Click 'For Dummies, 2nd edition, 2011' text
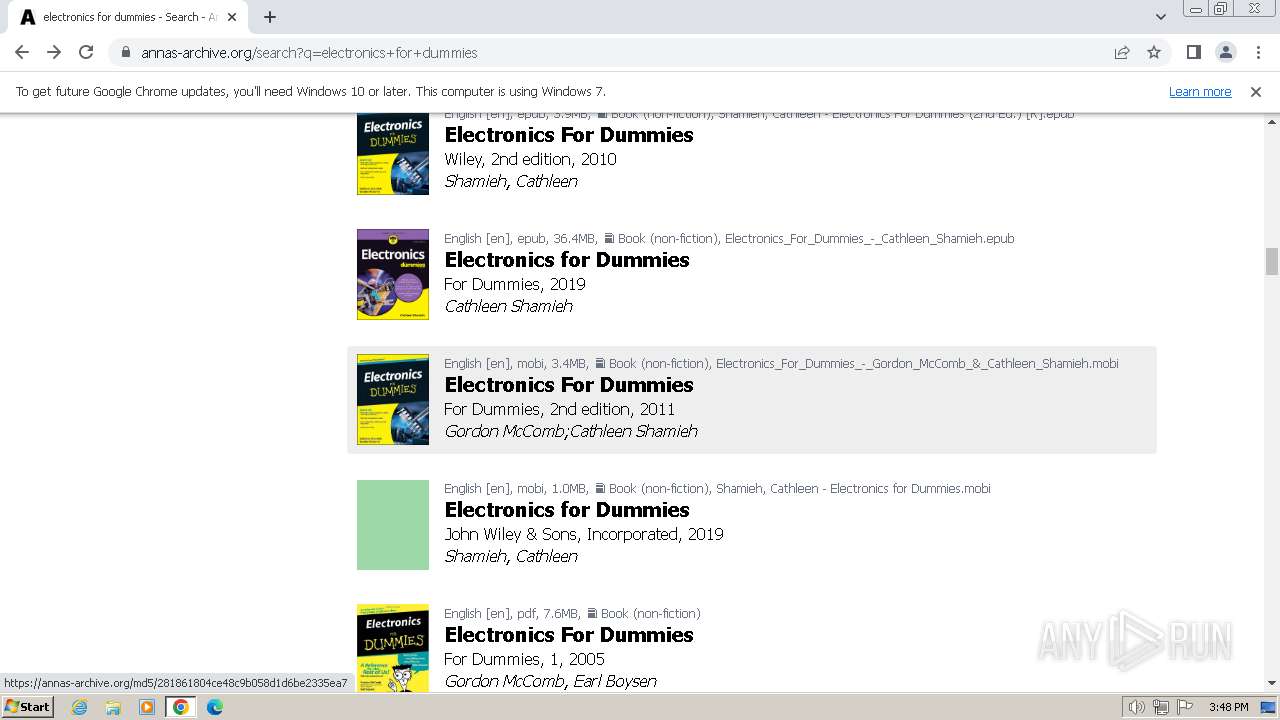Screen dimensions: 1280x720 coord(559,409)
